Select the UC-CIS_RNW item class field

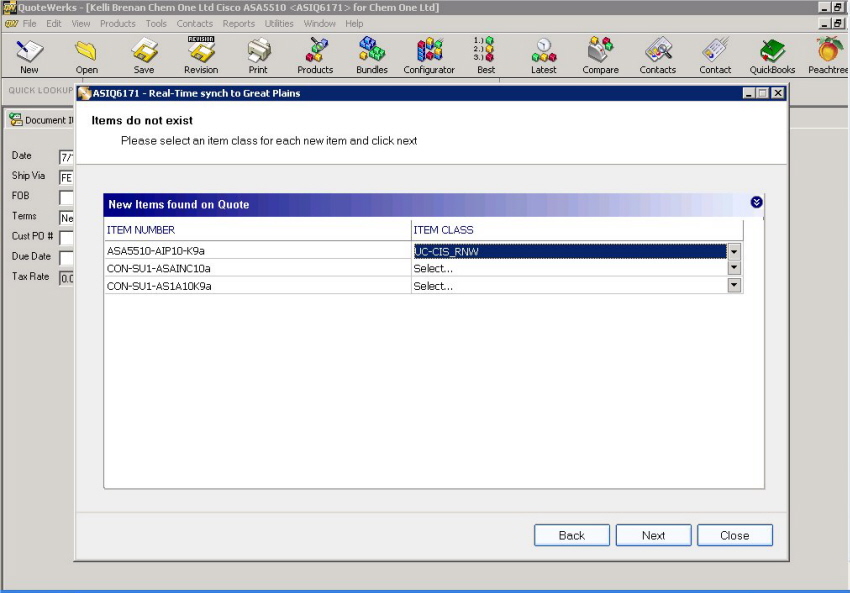coord(569,252)
